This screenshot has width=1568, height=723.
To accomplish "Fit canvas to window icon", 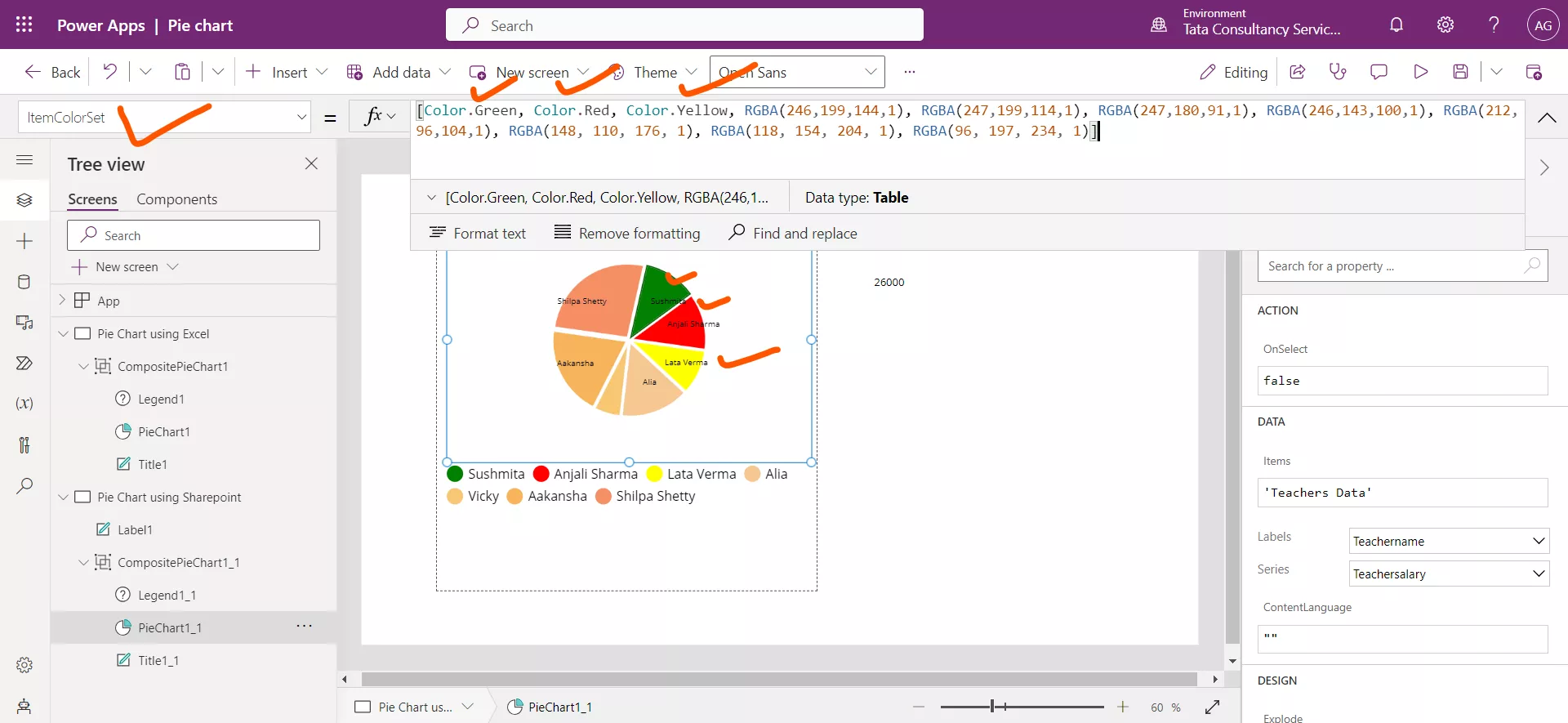I will click(1213, 707).
